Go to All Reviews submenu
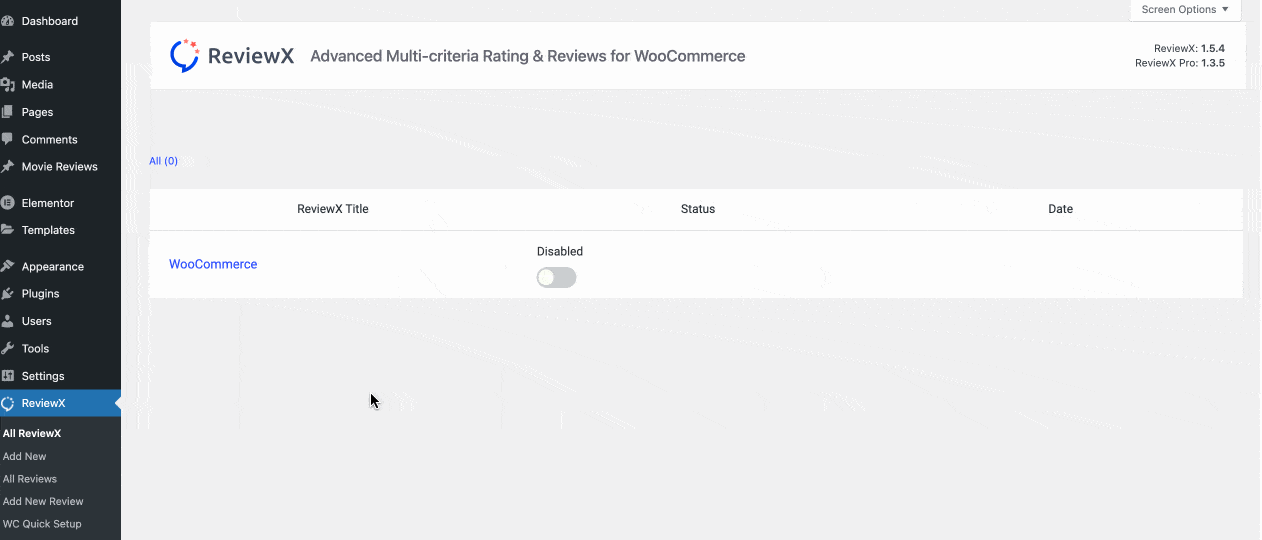 pos(30,479)
